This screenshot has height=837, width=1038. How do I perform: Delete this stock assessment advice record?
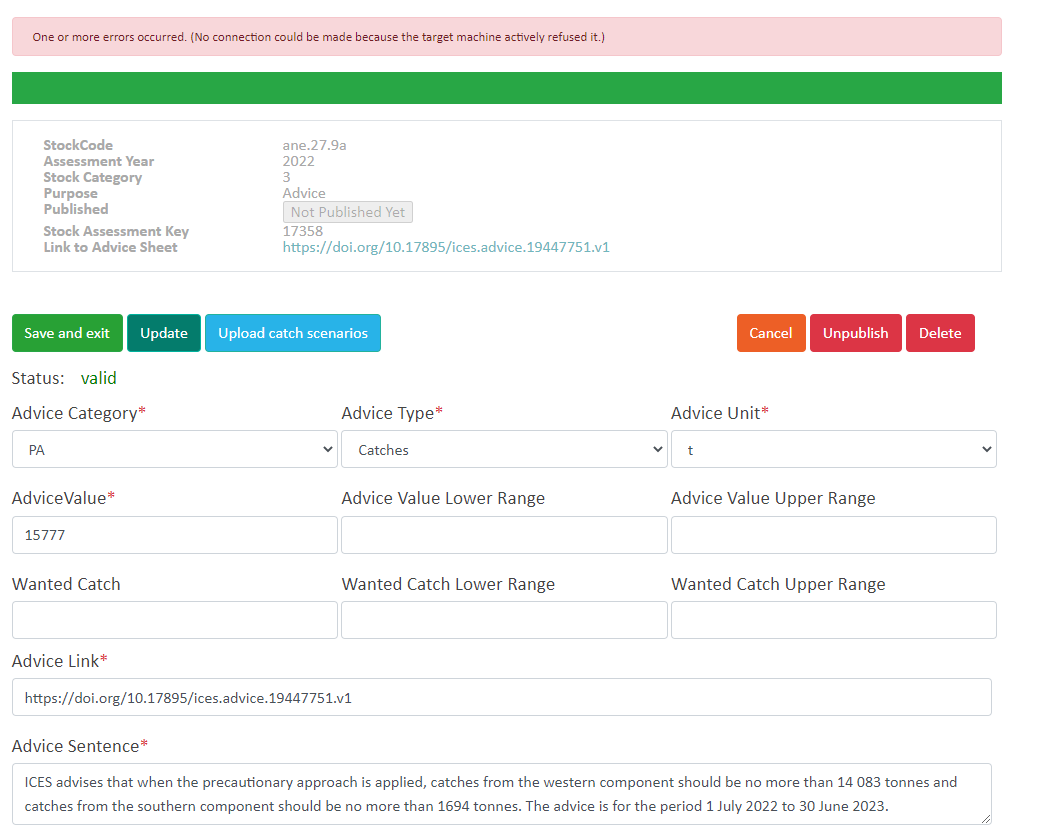[x=939, y=332]
